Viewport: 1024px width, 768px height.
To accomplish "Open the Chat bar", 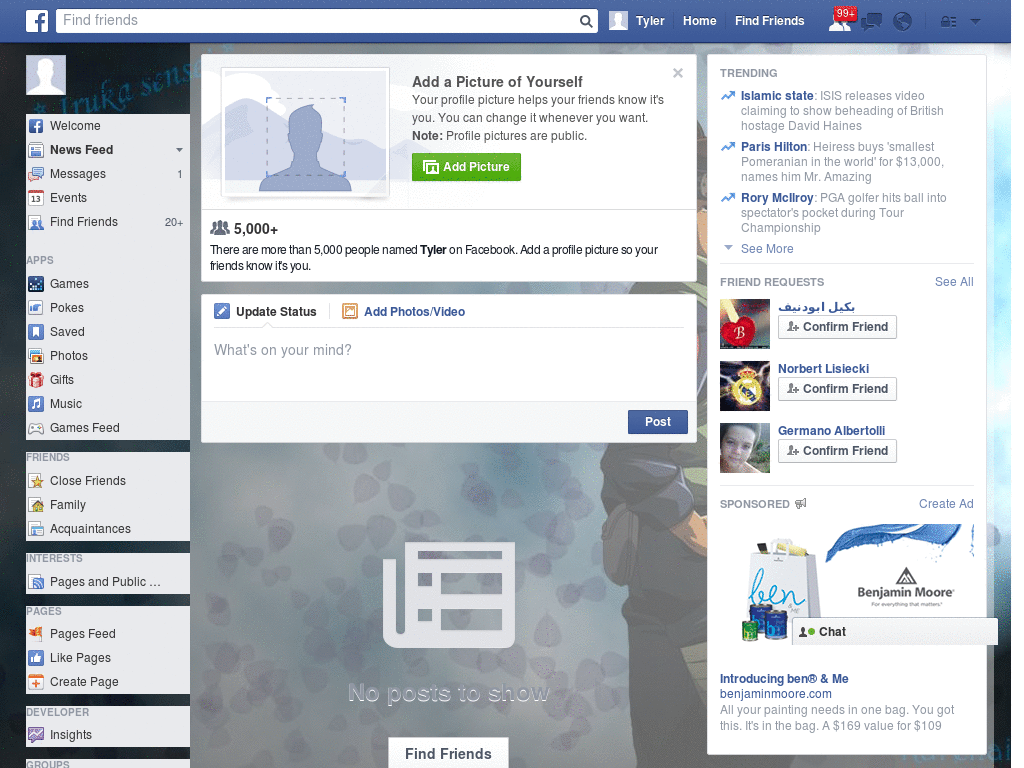I will tap(895, 632).
